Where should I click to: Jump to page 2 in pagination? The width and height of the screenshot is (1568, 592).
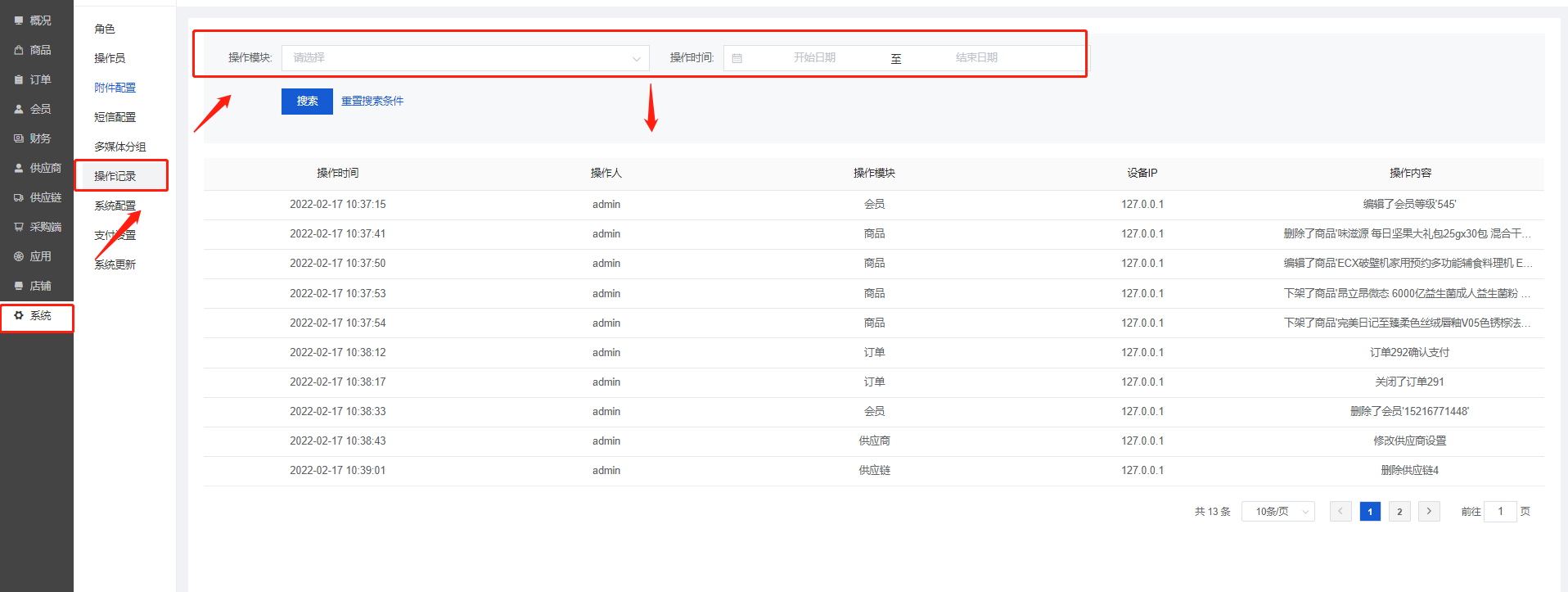(1399, 512)
